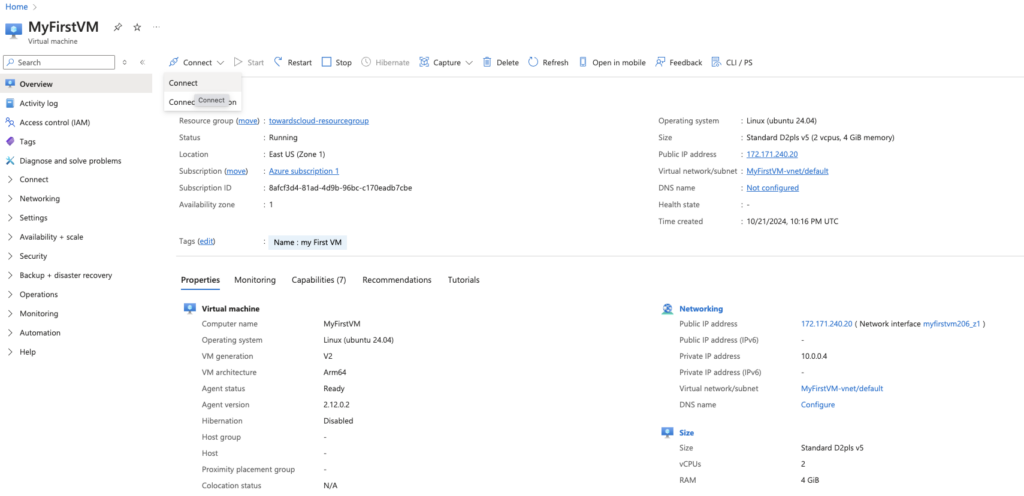The height and width of the screenshot is (496, 1024).
Task: Click the sidebar Search input field
Action: click(x=59, y=63)
